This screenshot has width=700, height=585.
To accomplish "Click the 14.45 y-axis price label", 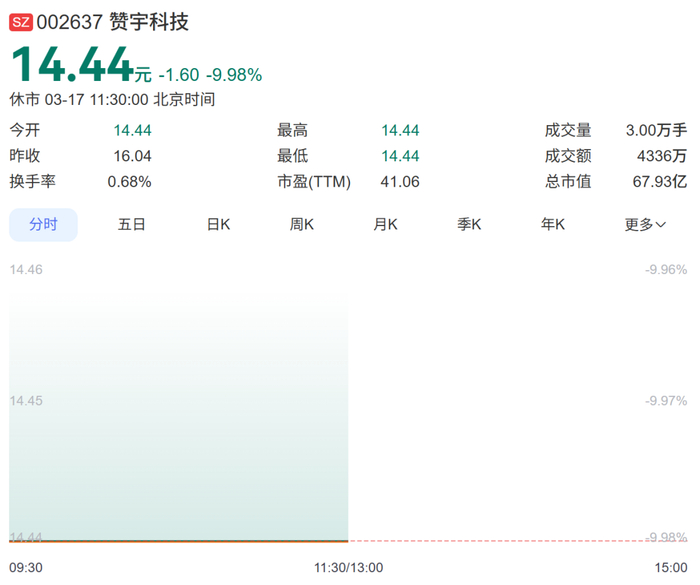I will [x=26, y=401].
